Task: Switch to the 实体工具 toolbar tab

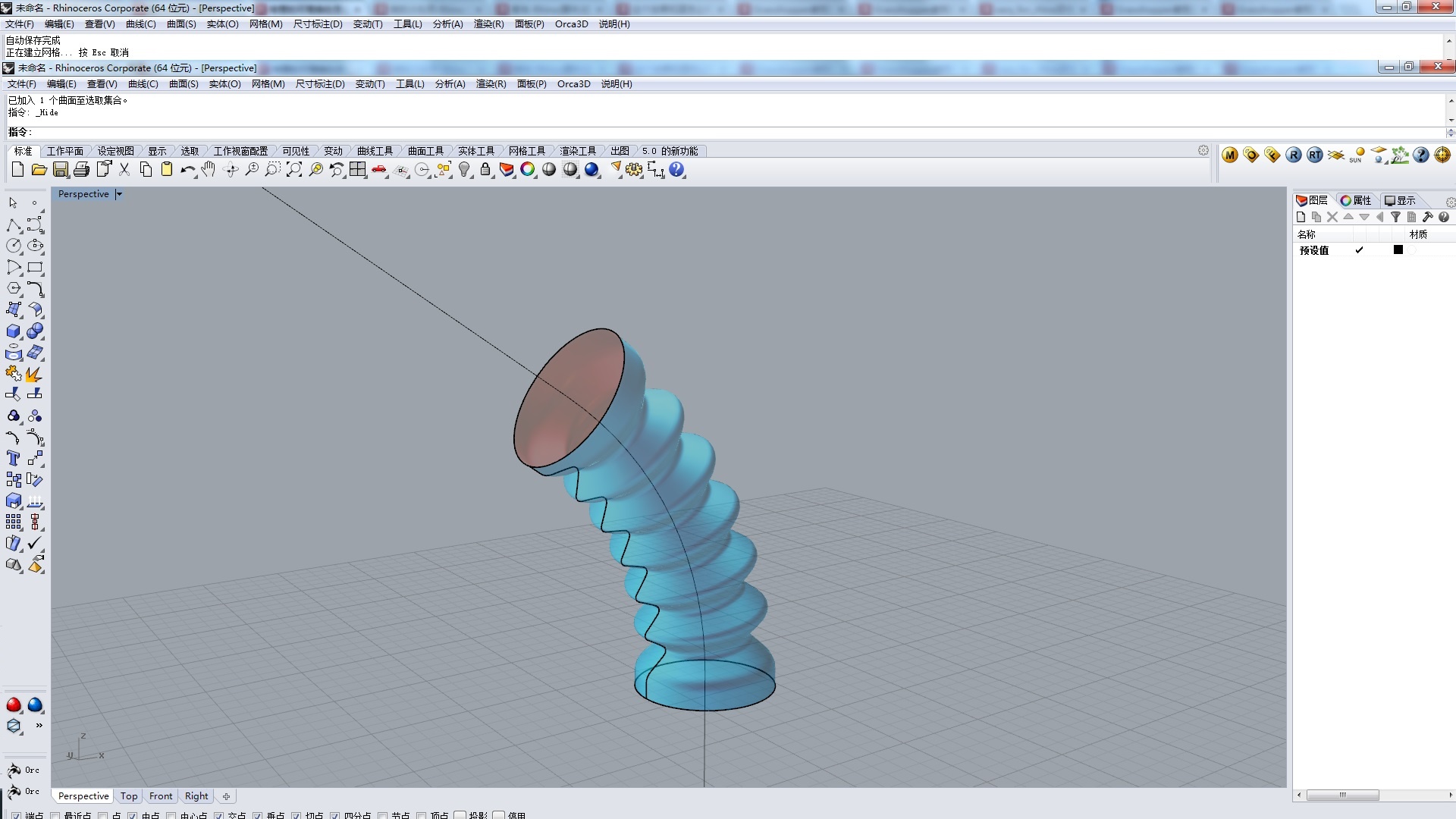Action: pyautogui.click(x=475, y=151)
